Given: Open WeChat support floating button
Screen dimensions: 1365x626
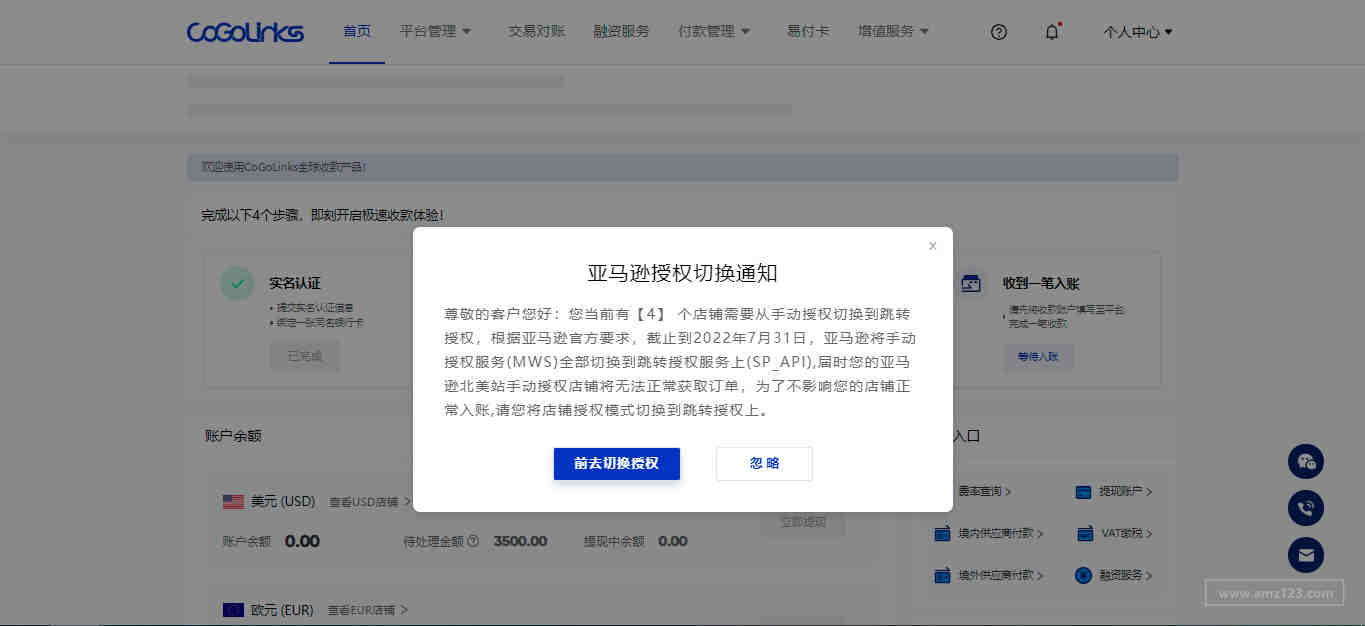Looking at the screenshot, I should [1305, 461].
